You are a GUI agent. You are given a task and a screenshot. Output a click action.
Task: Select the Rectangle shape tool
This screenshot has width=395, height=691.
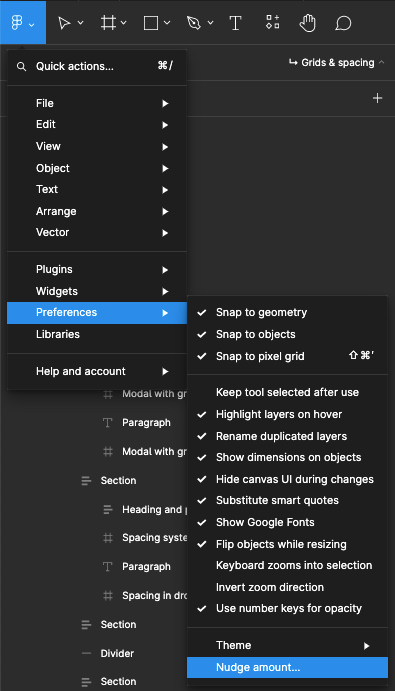(x=151, y=23)
